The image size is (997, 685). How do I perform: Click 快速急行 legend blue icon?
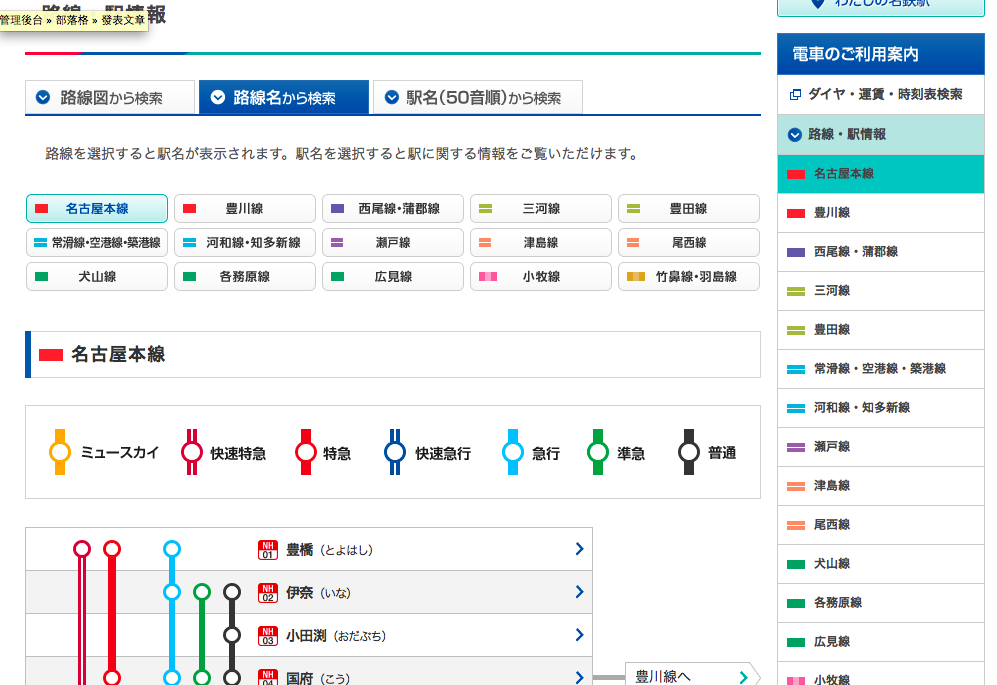(395, 452)
